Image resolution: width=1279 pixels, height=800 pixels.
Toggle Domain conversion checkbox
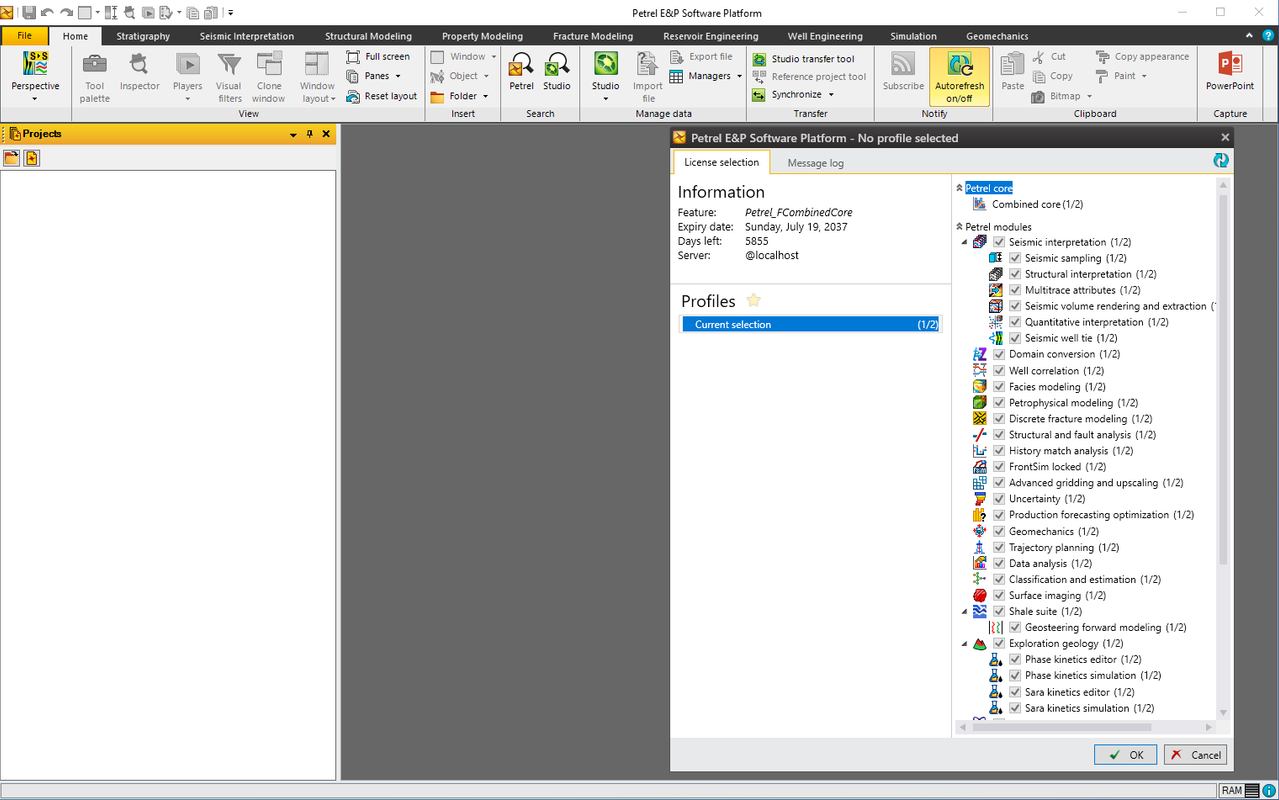[x=999, y=354]
